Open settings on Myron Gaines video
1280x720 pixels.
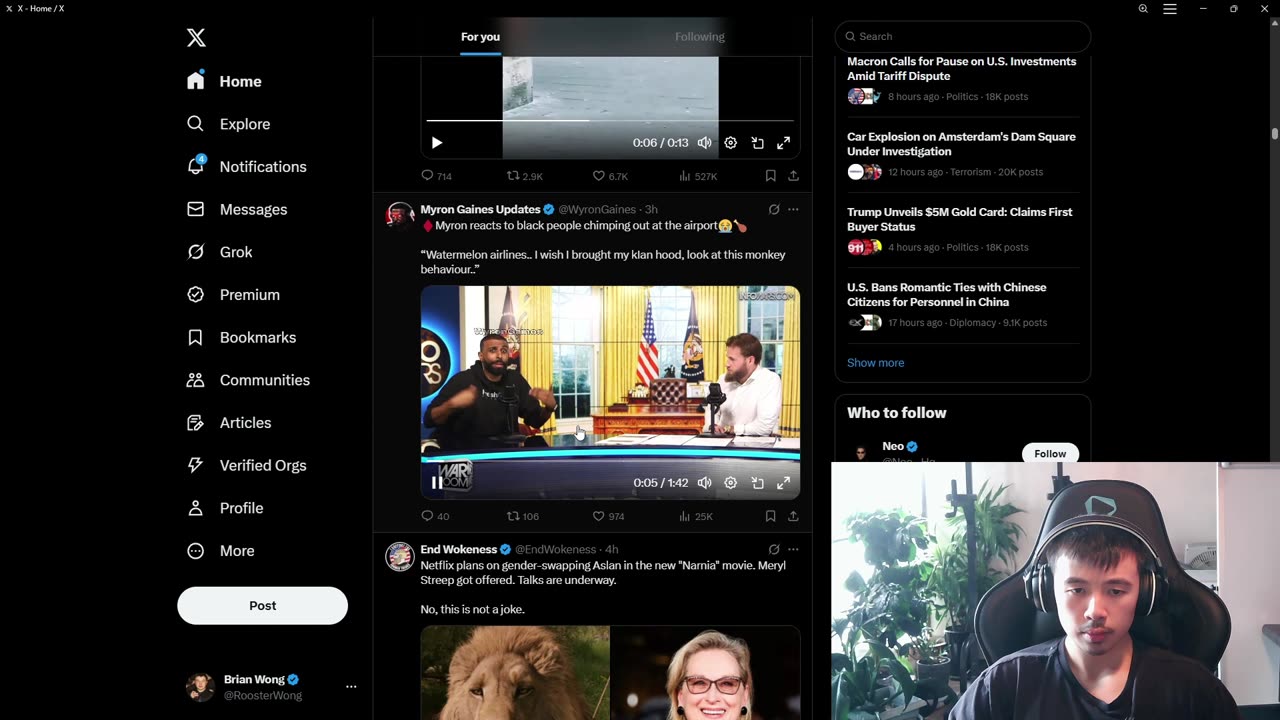tap(731, 483)
